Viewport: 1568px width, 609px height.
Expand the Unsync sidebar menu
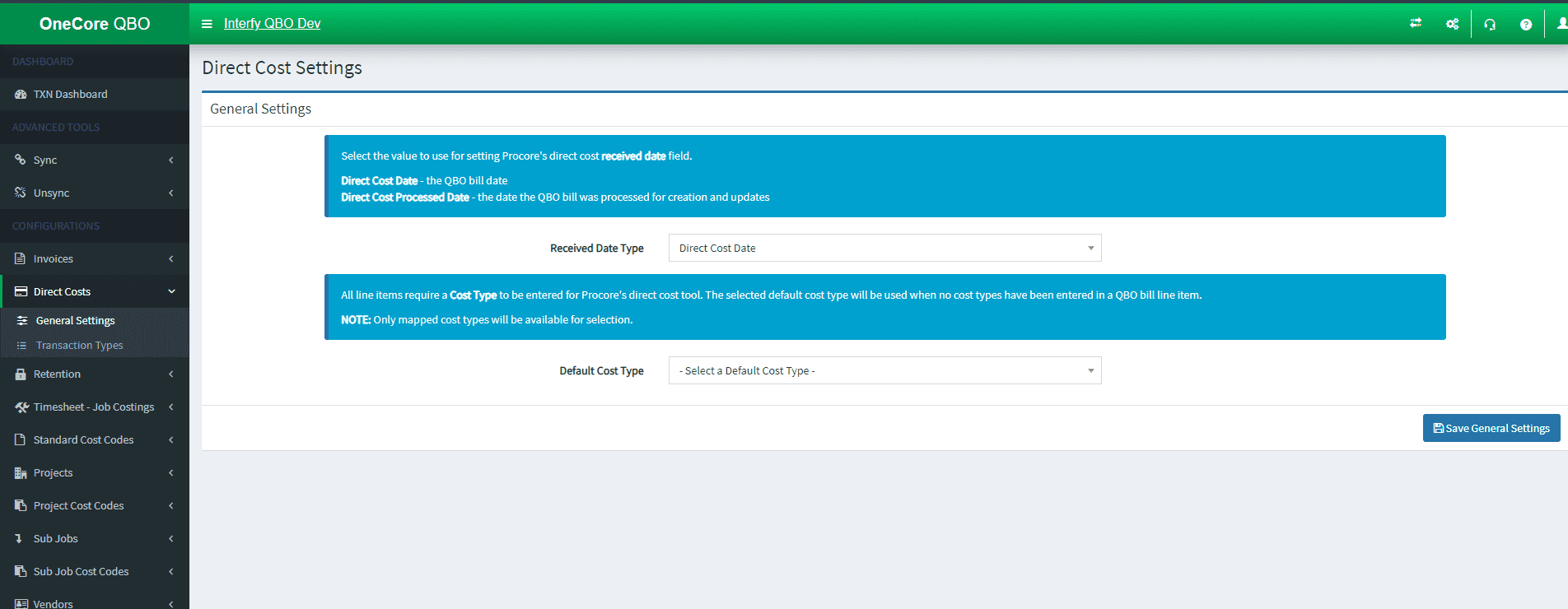[94, 193]
